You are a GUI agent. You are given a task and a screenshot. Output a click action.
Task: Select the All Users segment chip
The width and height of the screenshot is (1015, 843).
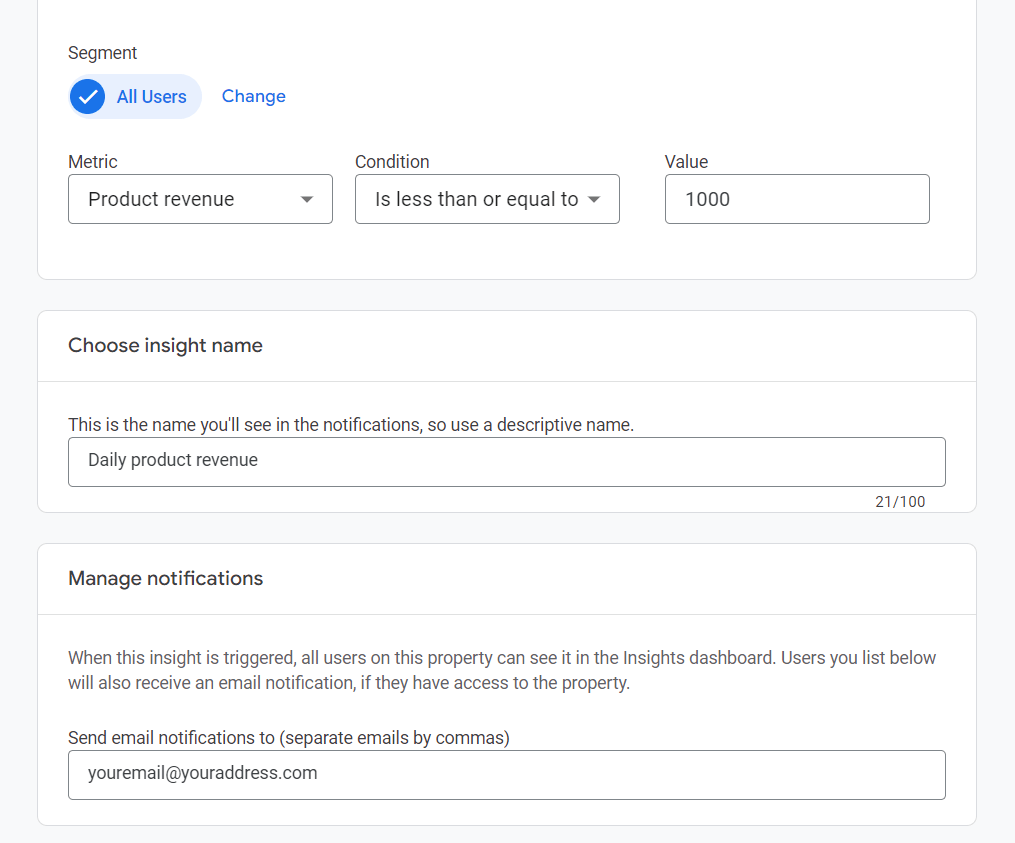pos(135,96)
